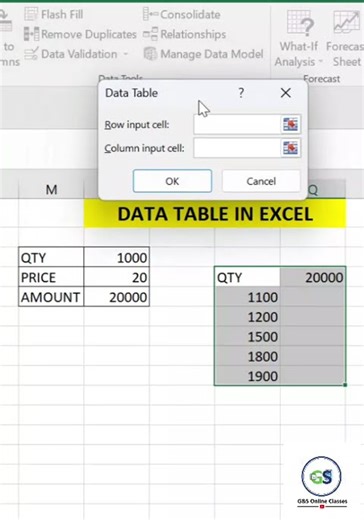
Task: Click the Row input cell field
Action: tap(237, 125)
